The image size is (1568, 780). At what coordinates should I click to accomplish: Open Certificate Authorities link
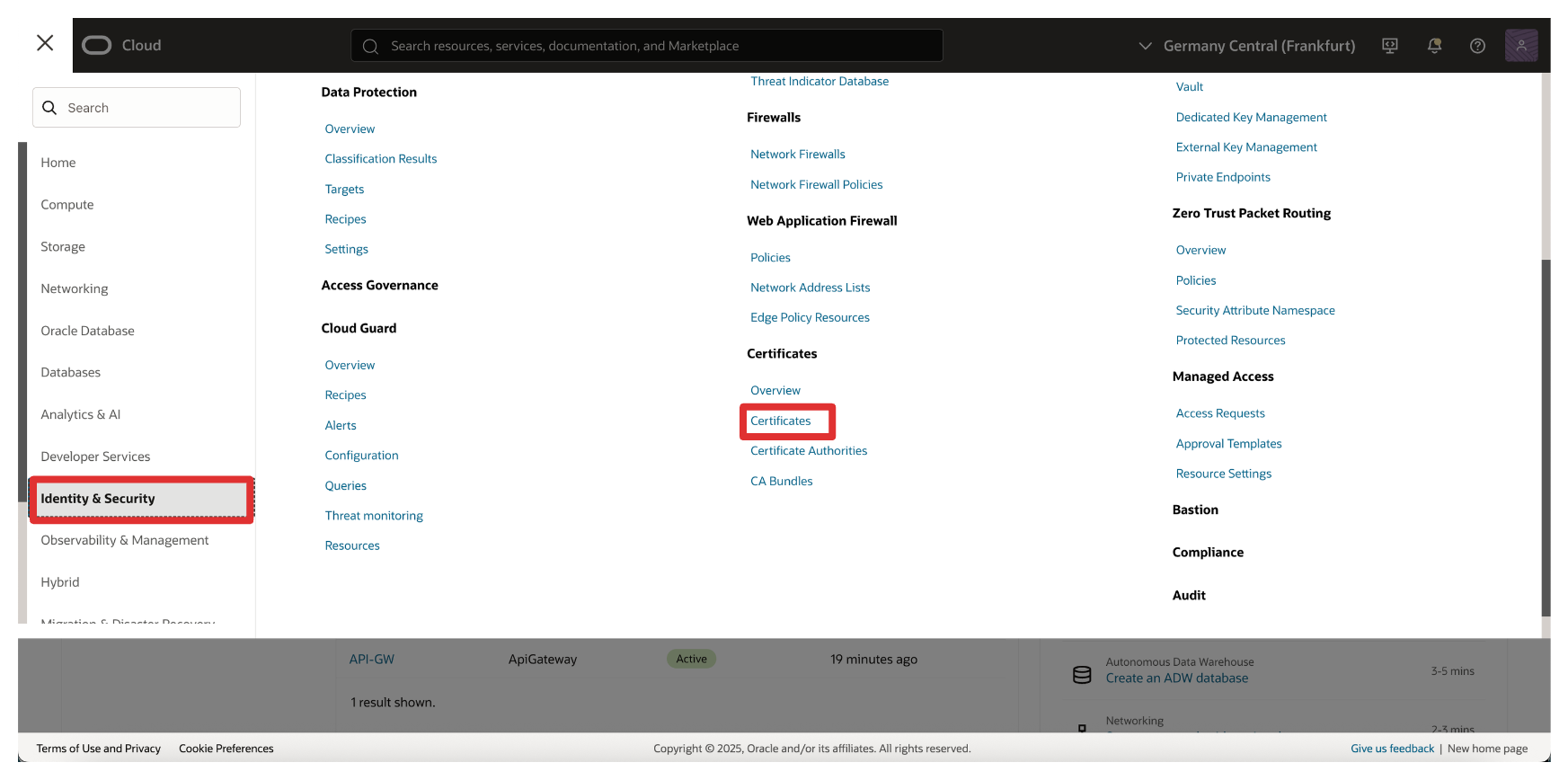pyautogui.click(x=808, y=451)
